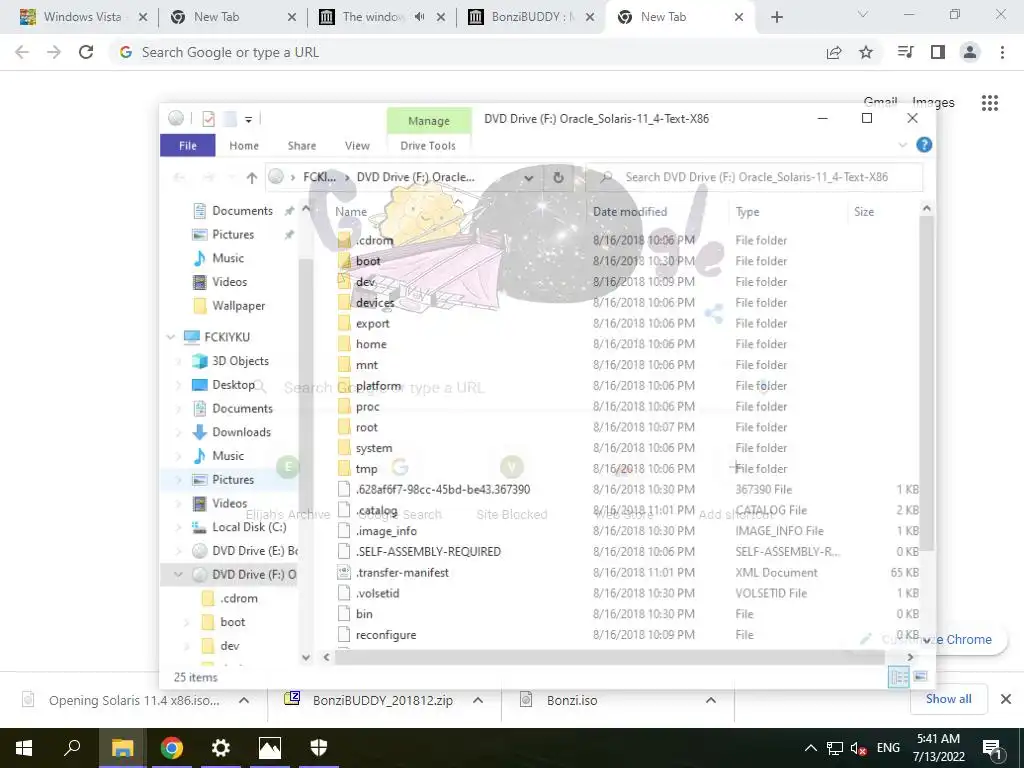Click the file list vertical scrollbar
This screenshot has width=1024, height=768.
click(926, 384)
